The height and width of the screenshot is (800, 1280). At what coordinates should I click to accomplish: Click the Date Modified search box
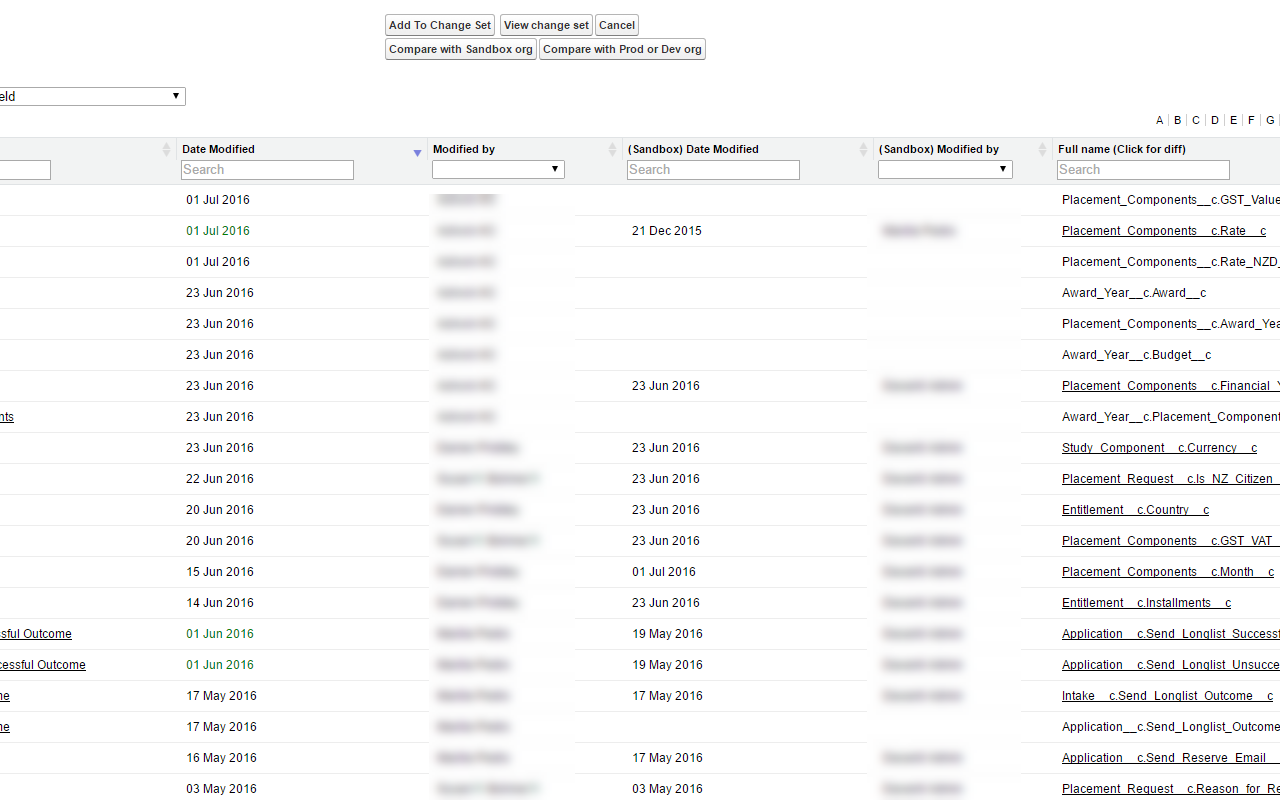pos(267,170)
